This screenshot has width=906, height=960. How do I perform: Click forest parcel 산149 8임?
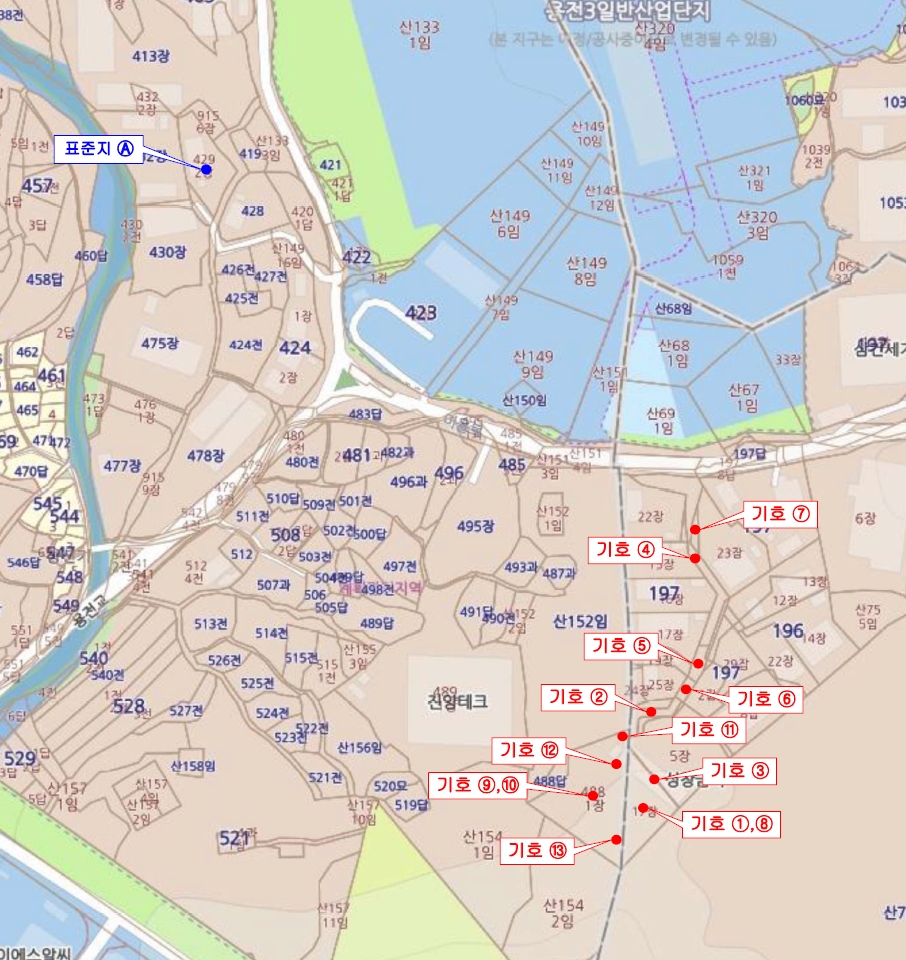(586, 271)
